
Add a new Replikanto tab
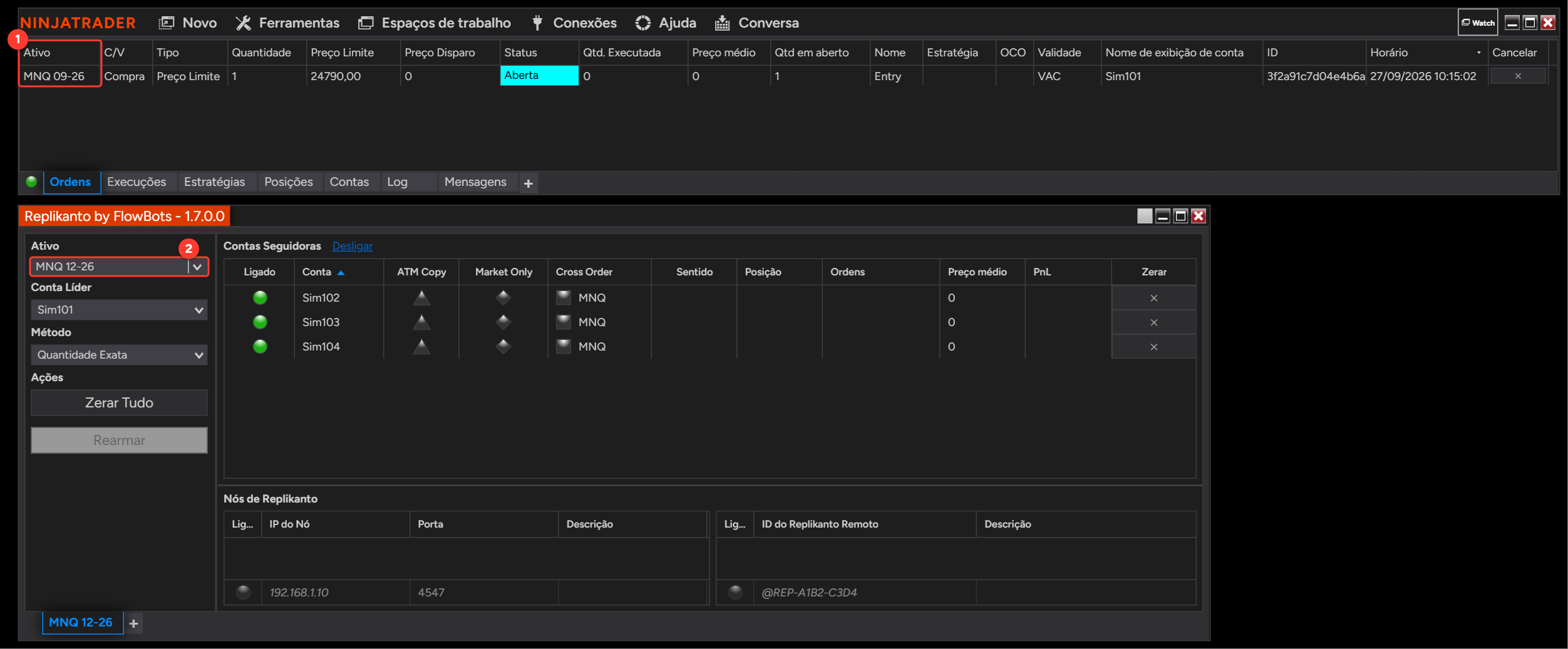coord(133,623)
